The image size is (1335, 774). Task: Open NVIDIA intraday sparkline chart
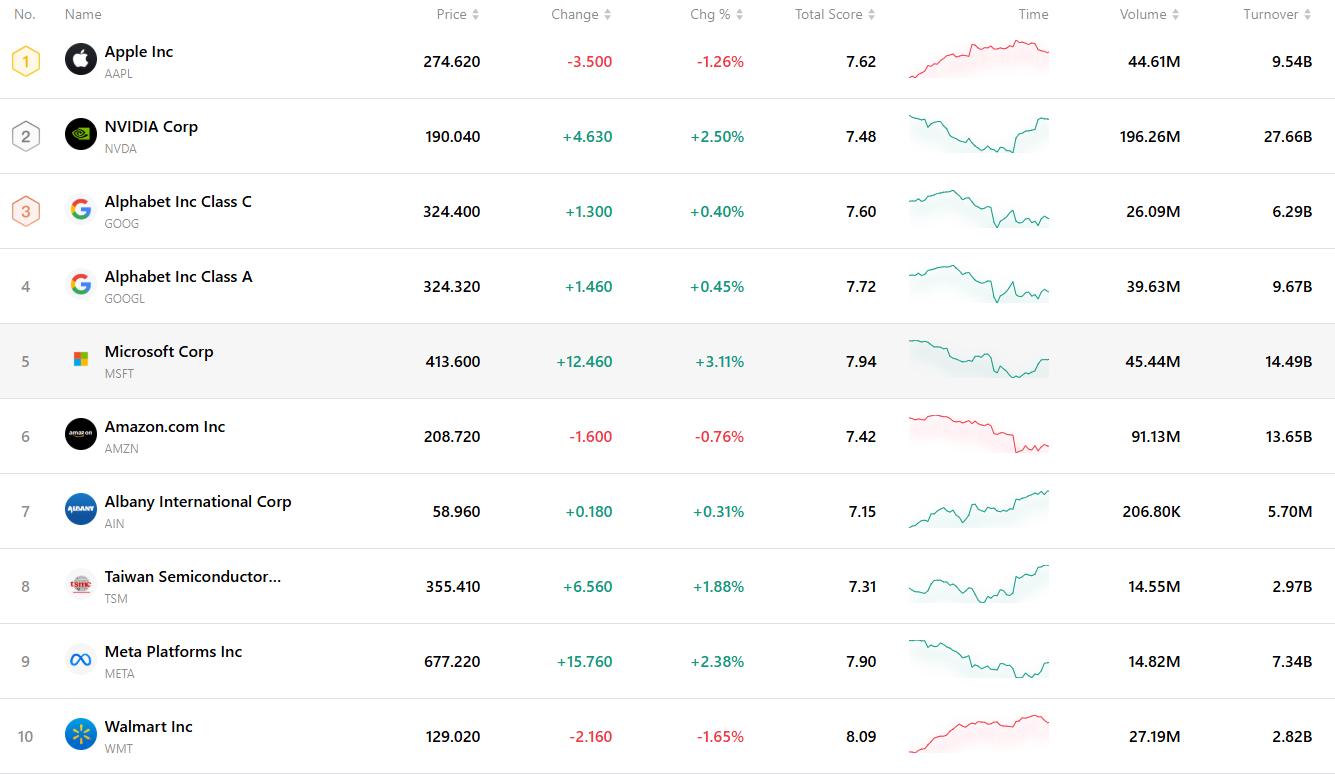click(978, 135)
